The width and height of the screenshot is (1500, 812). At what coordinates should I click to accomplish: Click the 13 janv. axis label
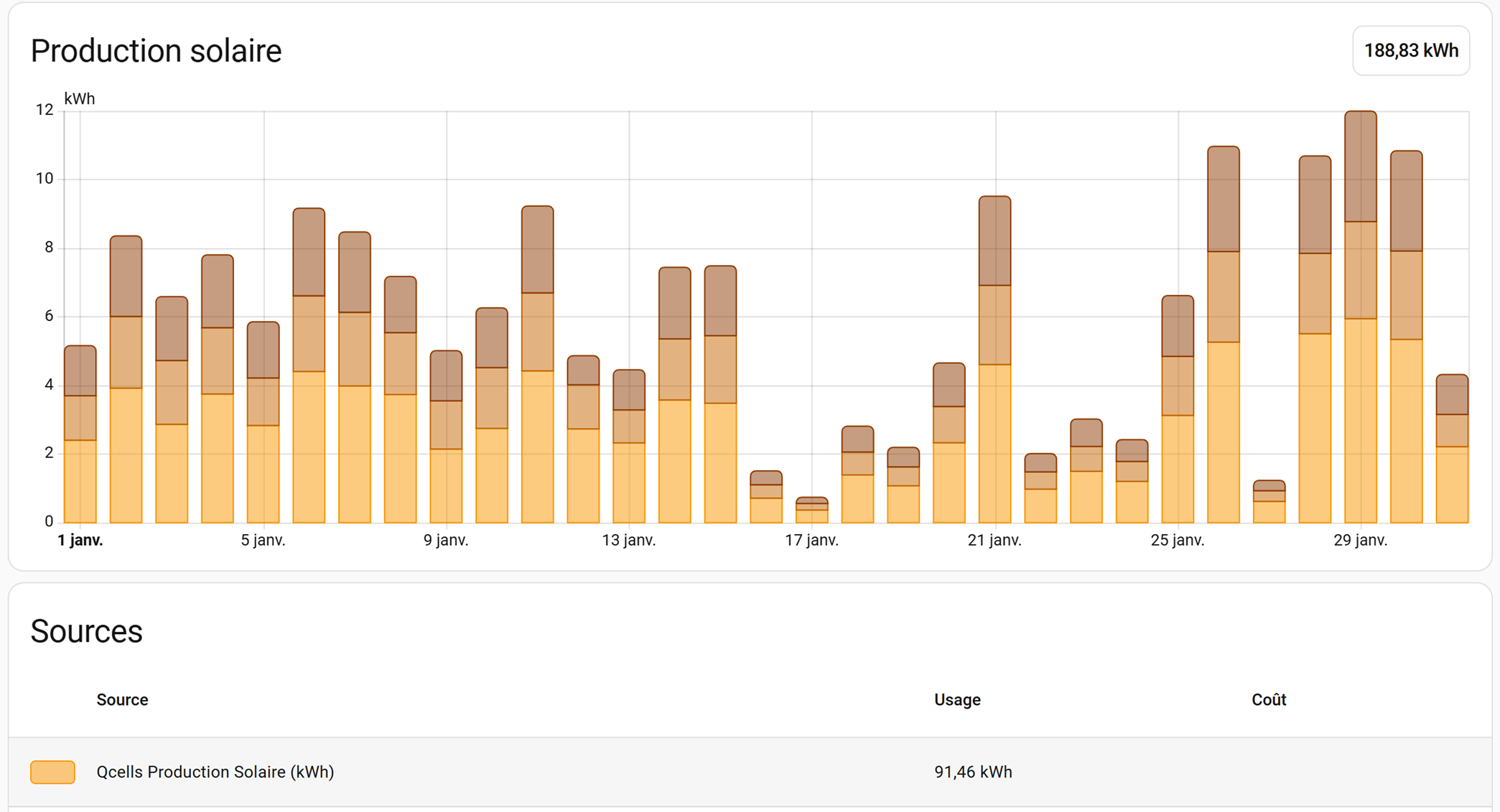[x=628, y=540]
